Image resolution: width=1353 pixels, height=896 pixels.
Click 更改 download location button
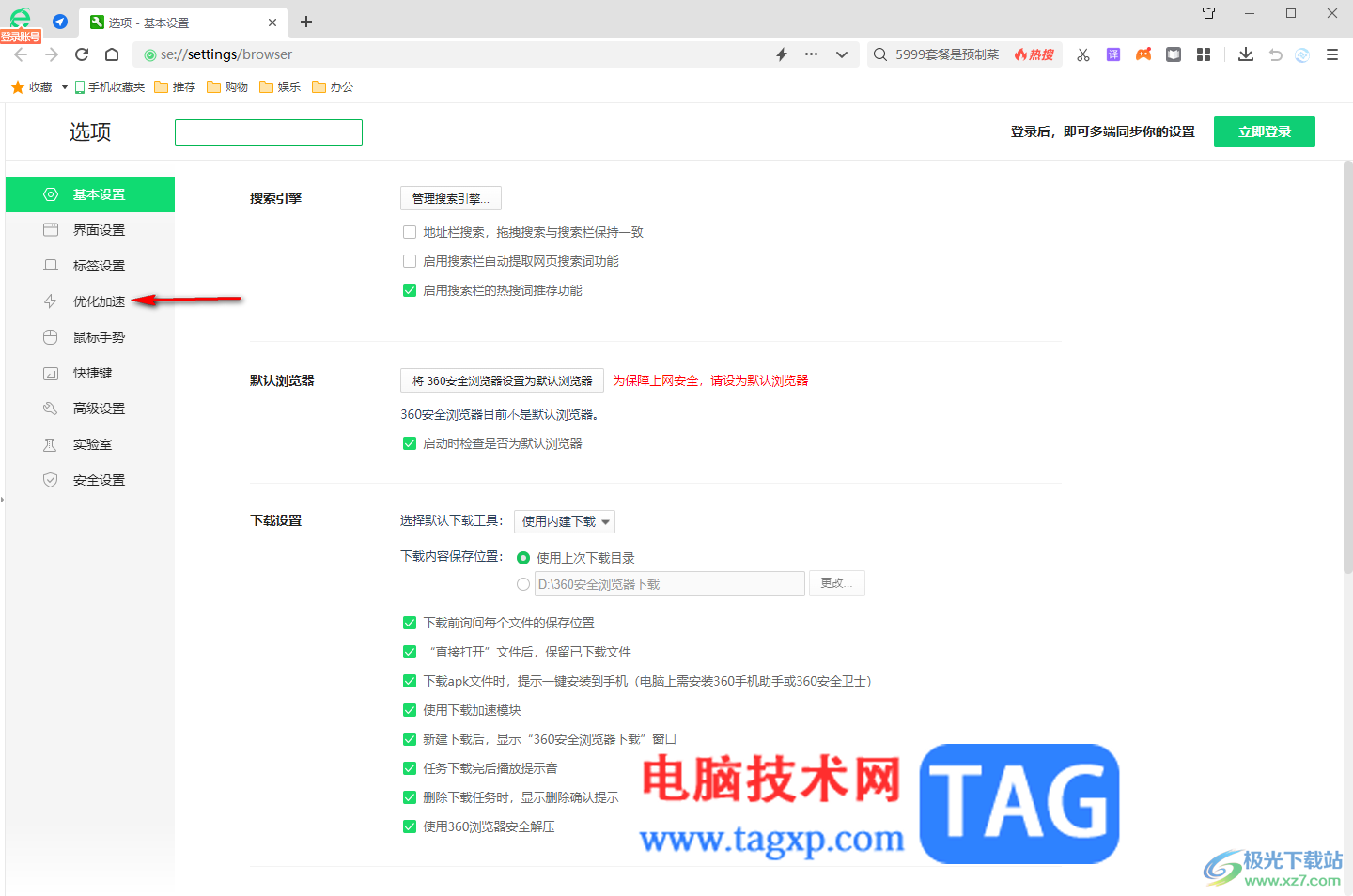tap(837, 583)
